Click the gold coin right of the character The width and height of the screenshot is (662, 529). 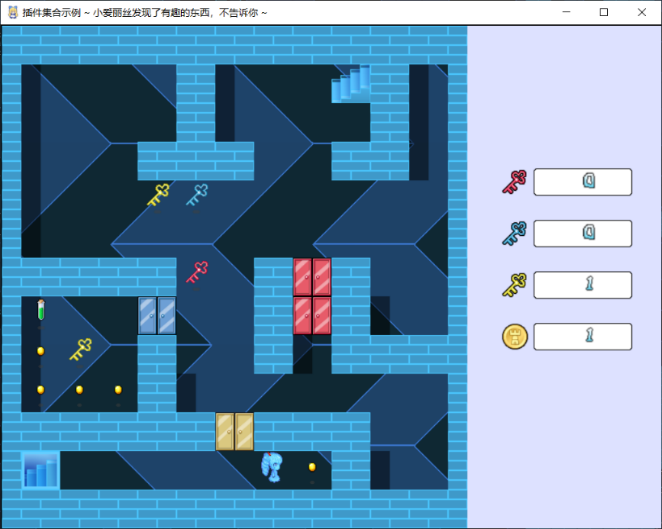click(x=312, y=467)
